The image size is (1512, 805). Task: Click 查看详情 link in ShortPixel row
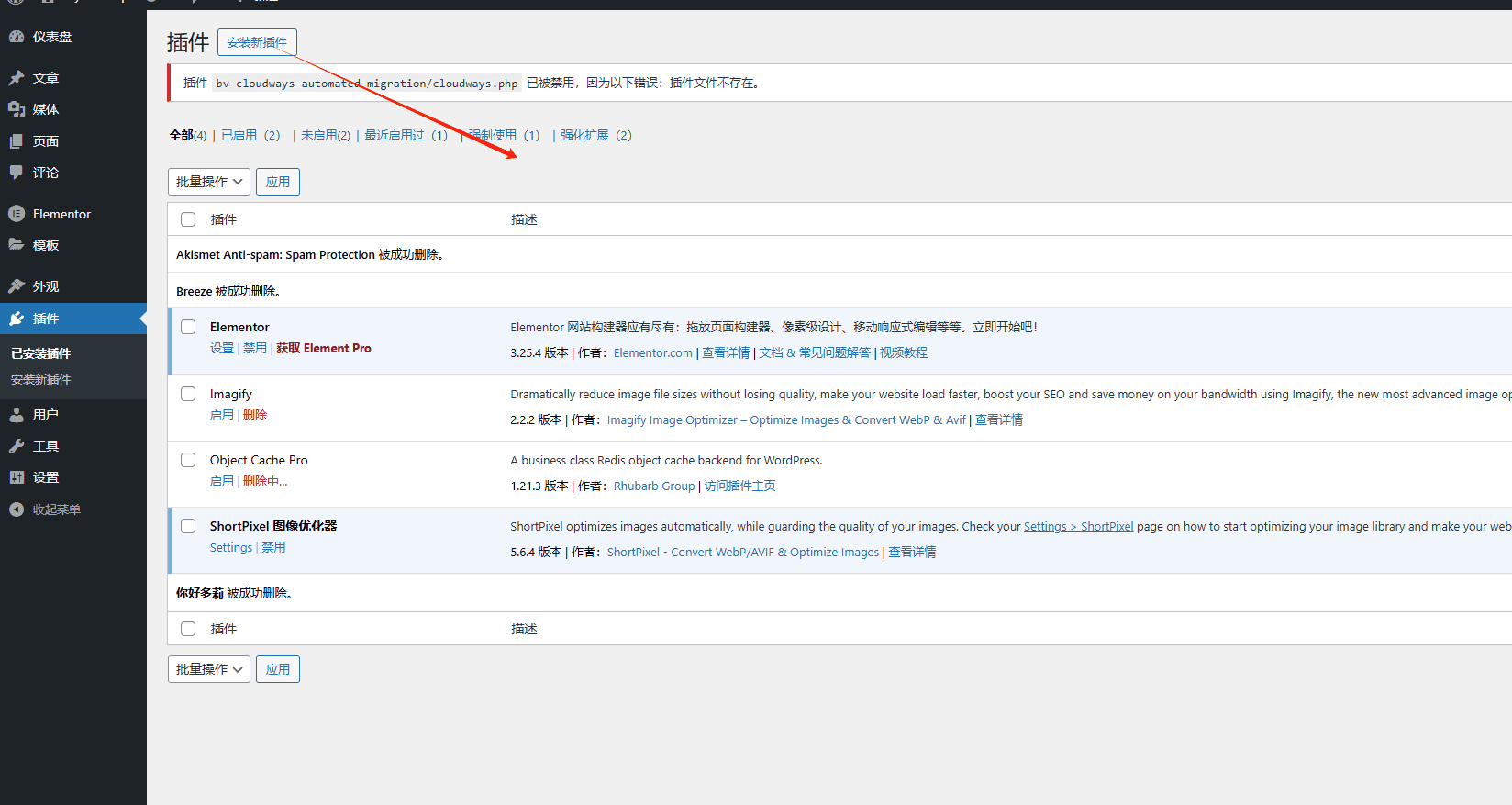point(912,552)
